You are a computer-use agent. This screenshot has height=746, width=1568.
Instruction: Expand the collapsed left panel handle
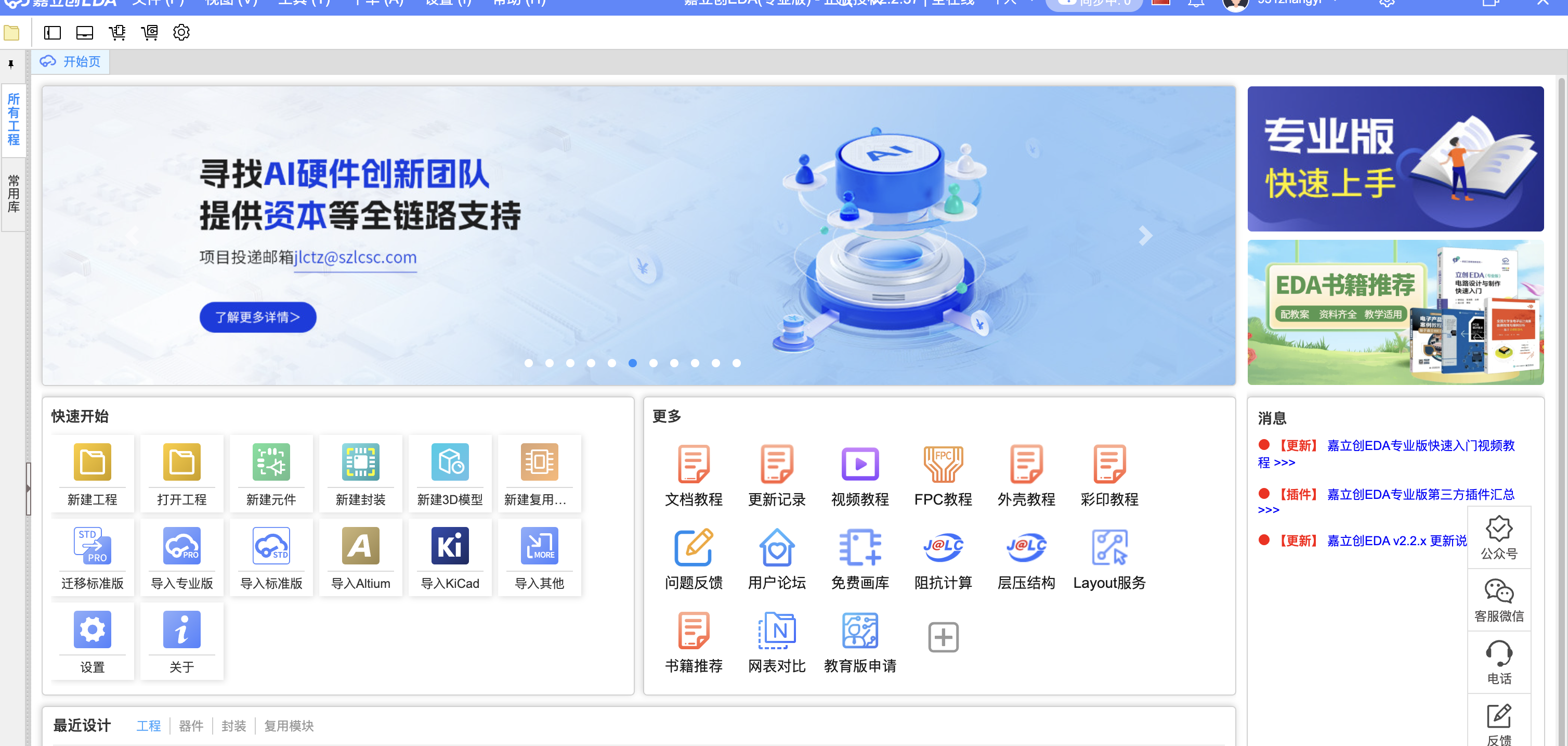(28, 488)
